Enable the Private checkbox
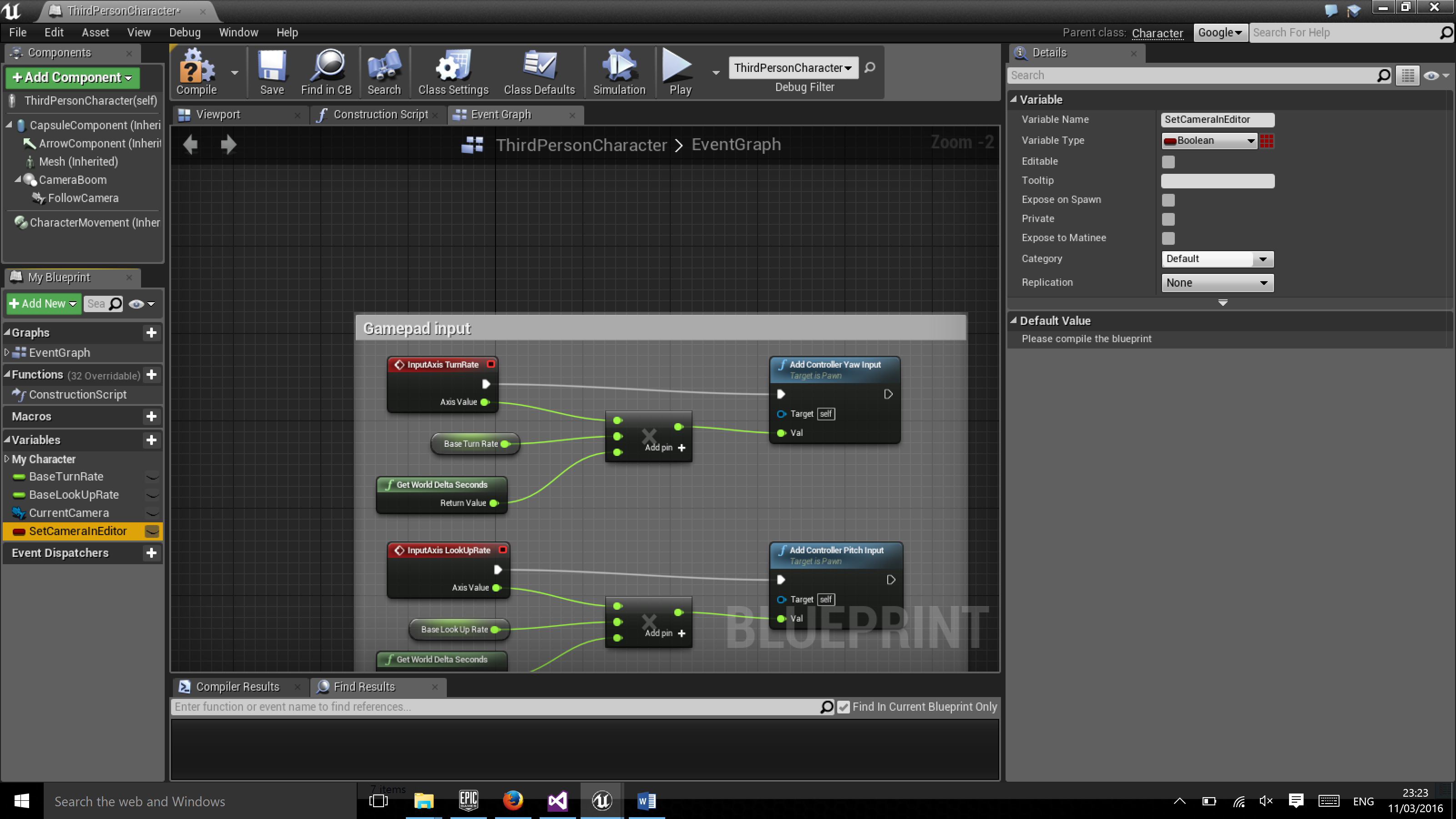 pos(1168,219)
